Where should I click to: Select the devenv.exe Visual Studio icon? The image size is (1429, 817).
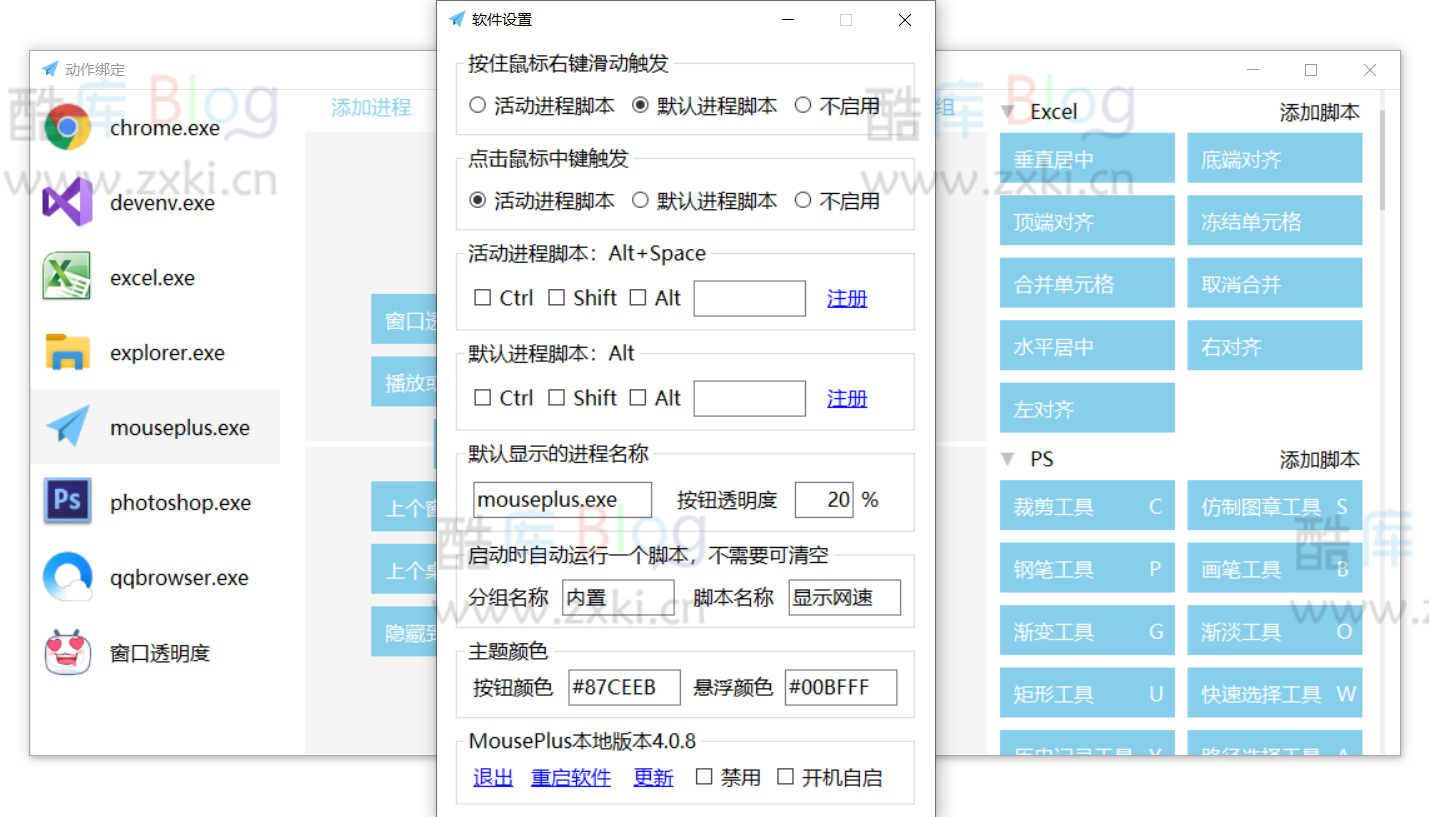click(x=67, y=201)
